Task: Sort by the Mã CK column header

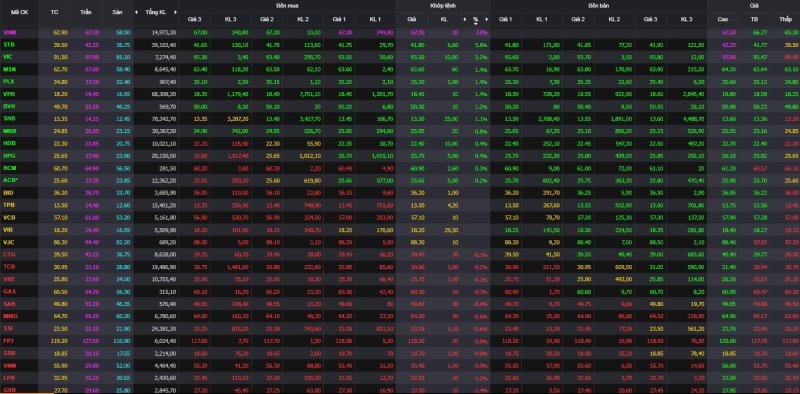Action: point(16,11)
